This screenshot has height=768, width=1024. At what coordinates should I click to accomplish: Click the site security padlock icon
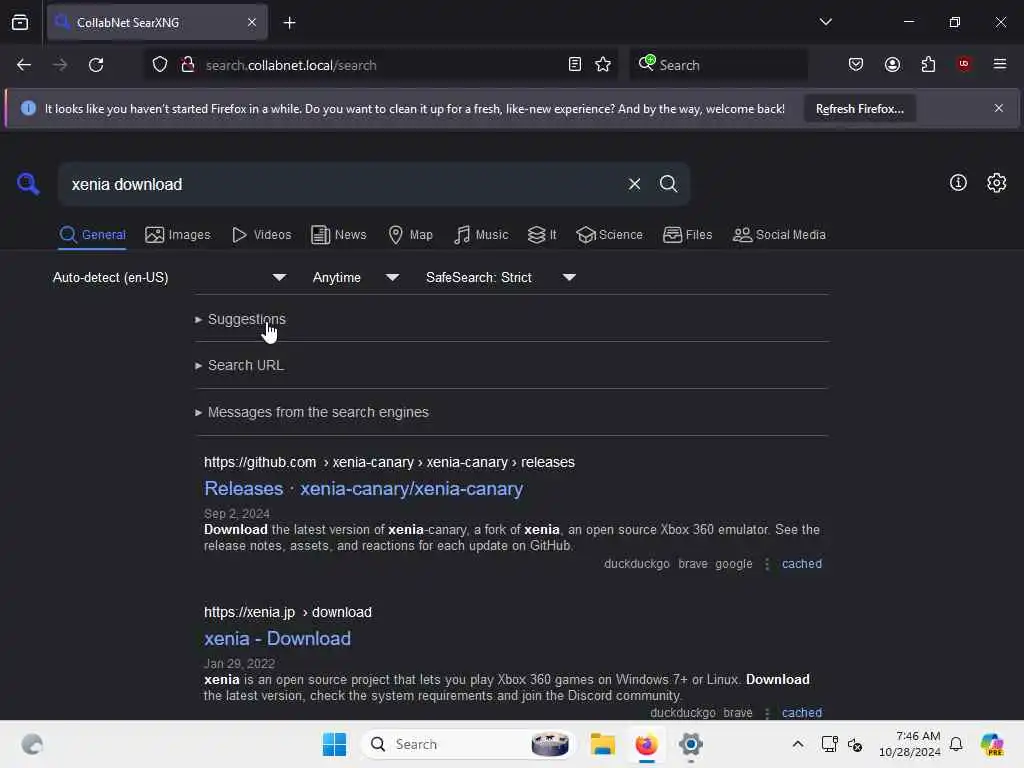point(188,65)
